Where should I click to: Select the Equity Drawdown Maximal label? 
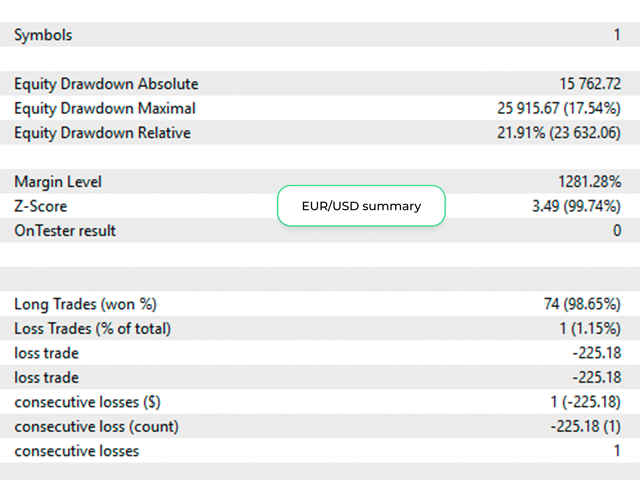(x=105, y=109)
